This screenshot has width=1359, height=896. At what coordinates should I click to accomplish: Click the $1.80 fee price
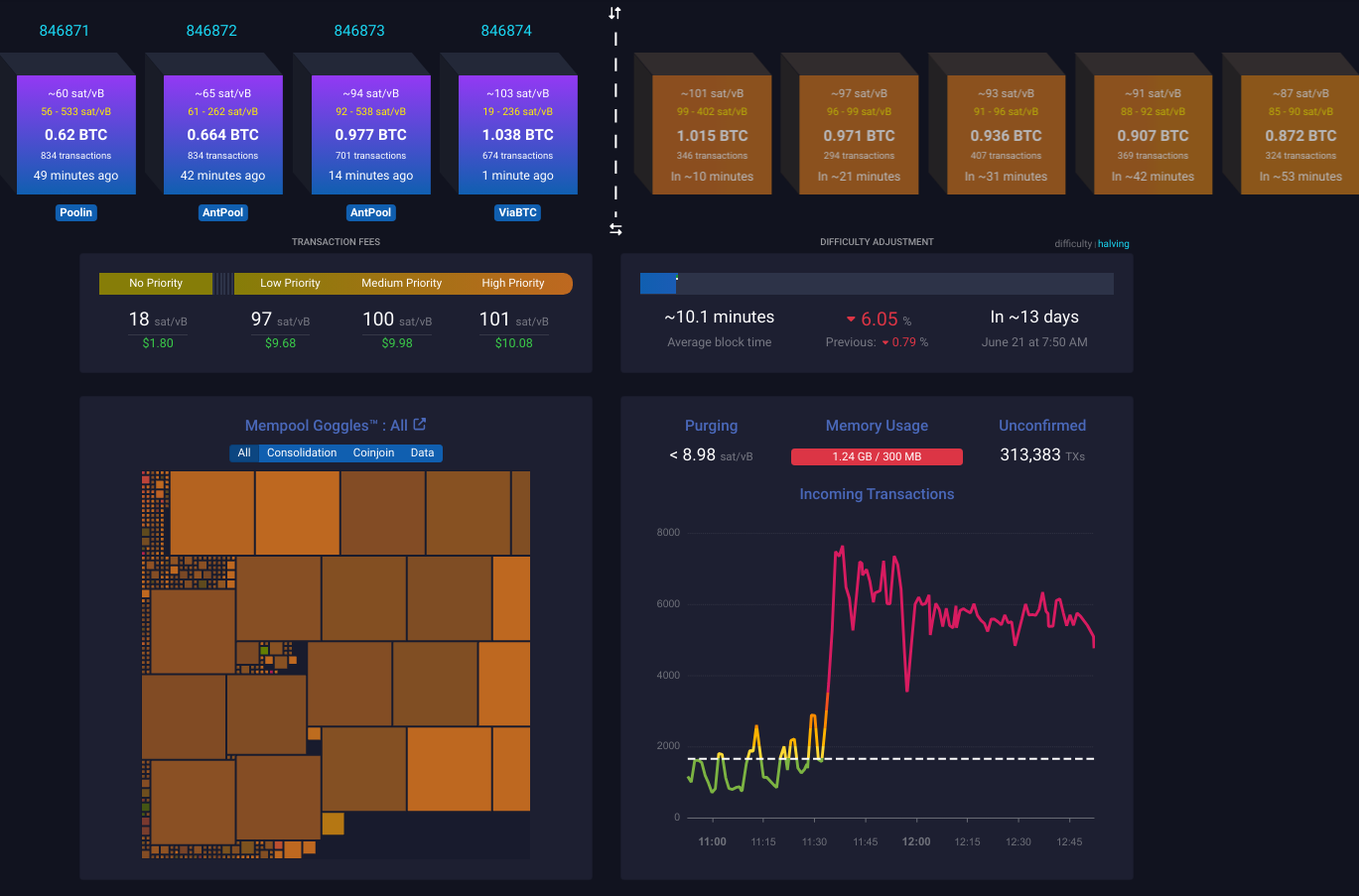point(158,343)
